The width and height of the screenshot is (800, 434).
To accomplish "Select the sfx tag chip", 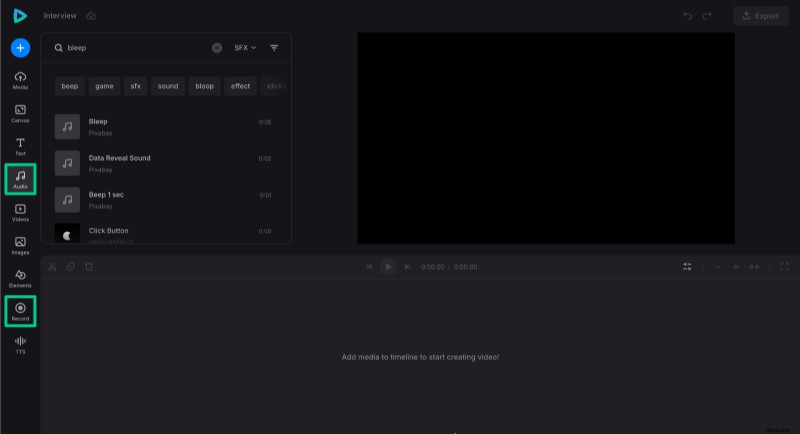I will pyautogui.click(x=136, y=86).
